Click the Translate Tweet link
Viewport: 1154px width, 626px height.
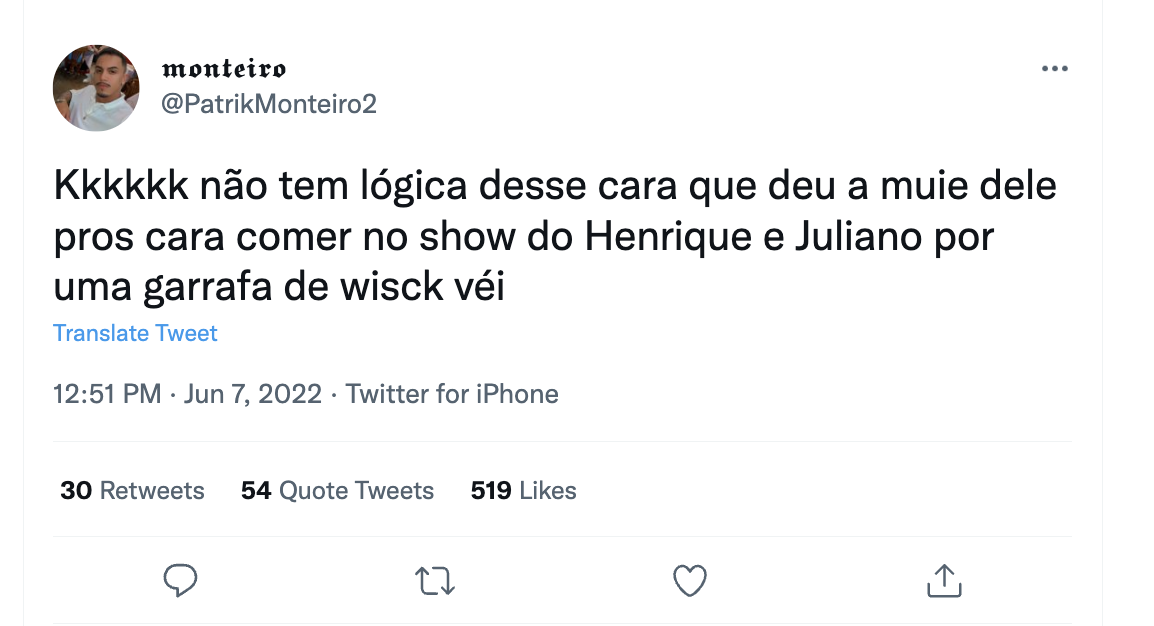coord(135,333)
